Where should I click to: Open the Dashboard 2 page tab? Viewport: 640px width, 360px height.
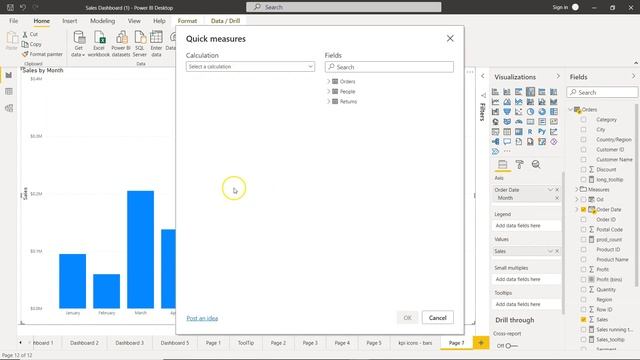click(84, 343)
